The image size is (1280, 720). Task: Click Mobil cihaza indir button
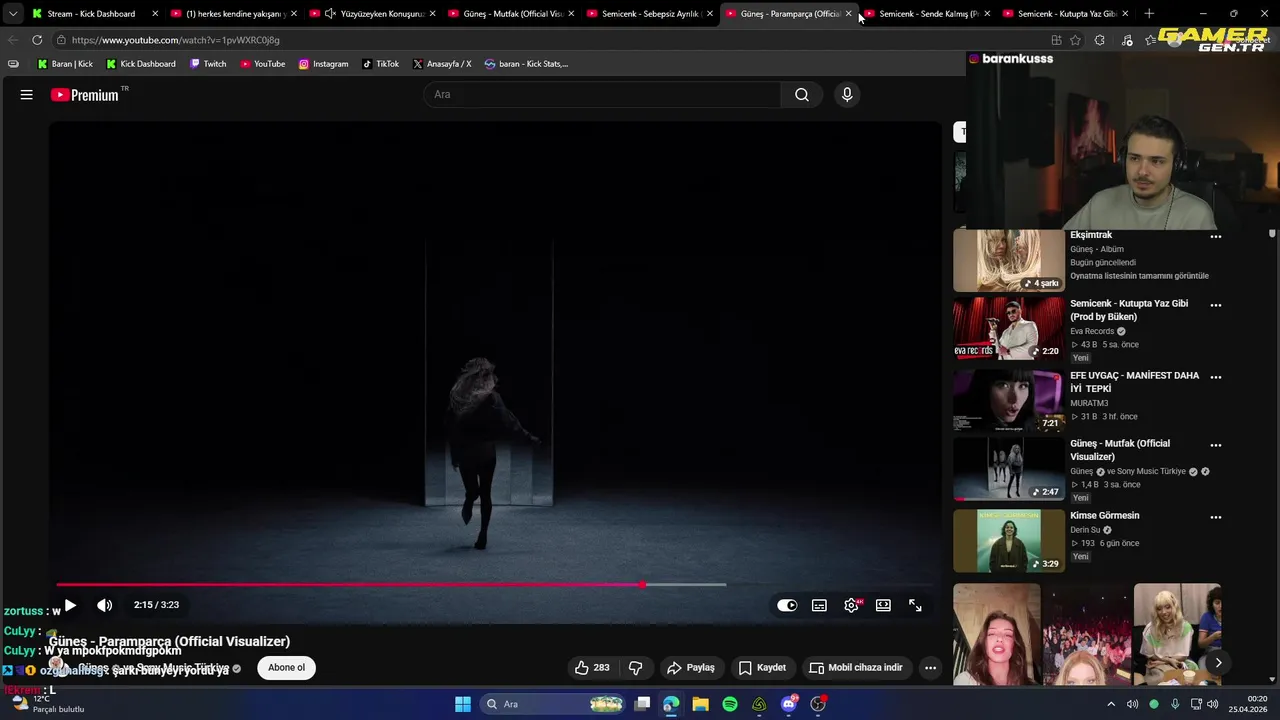coord(856,668)
